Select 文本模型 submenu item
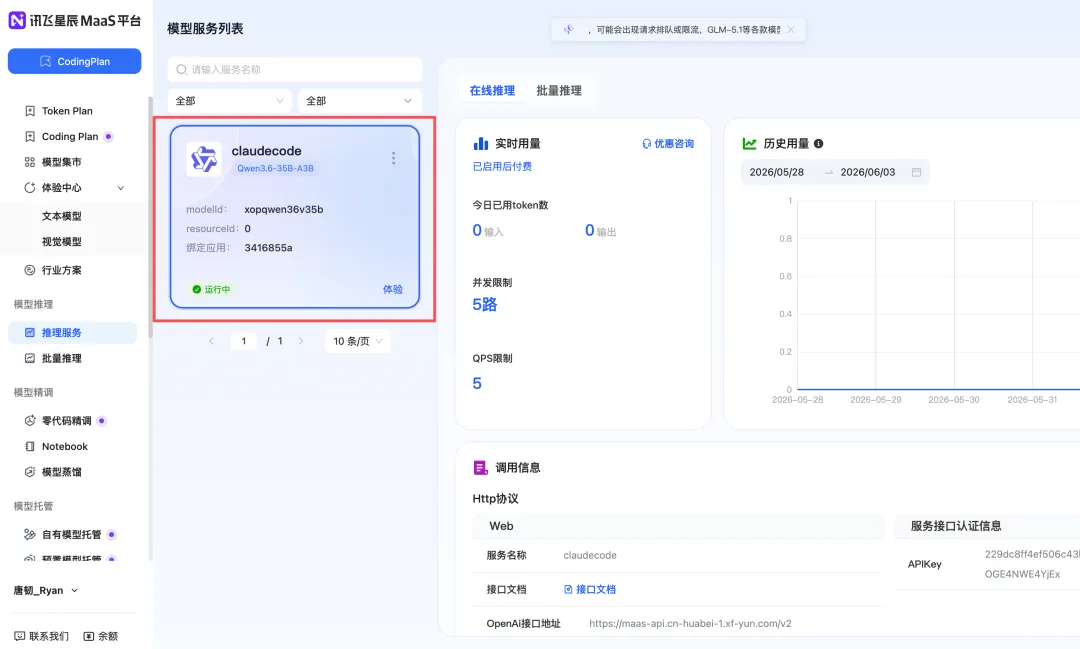Image resolution: width=1080 pixels, height=649 pixels. click(x=61, y=216)
